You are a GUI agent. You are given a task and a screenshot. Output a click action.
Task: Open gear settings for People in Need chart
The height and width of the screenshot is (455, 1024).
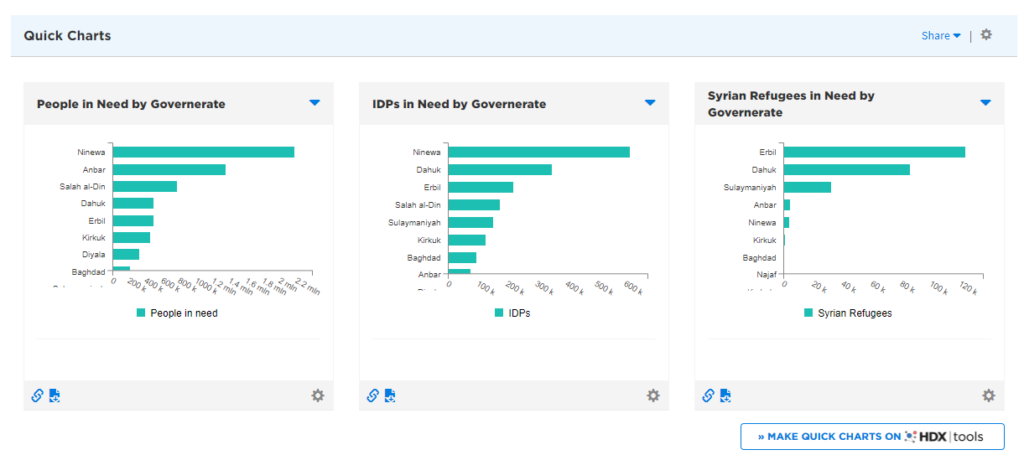pyautogui.click(x=318, y=395)
